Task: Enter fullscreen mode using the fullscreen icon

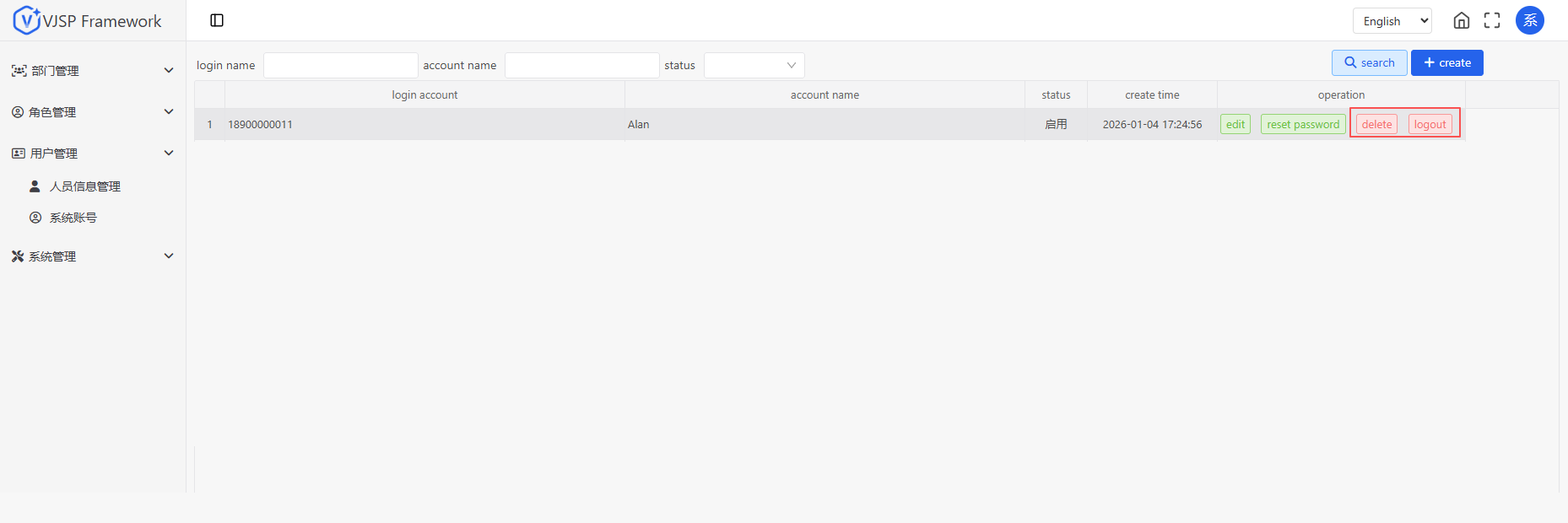Action: (x=1492, y=20)
